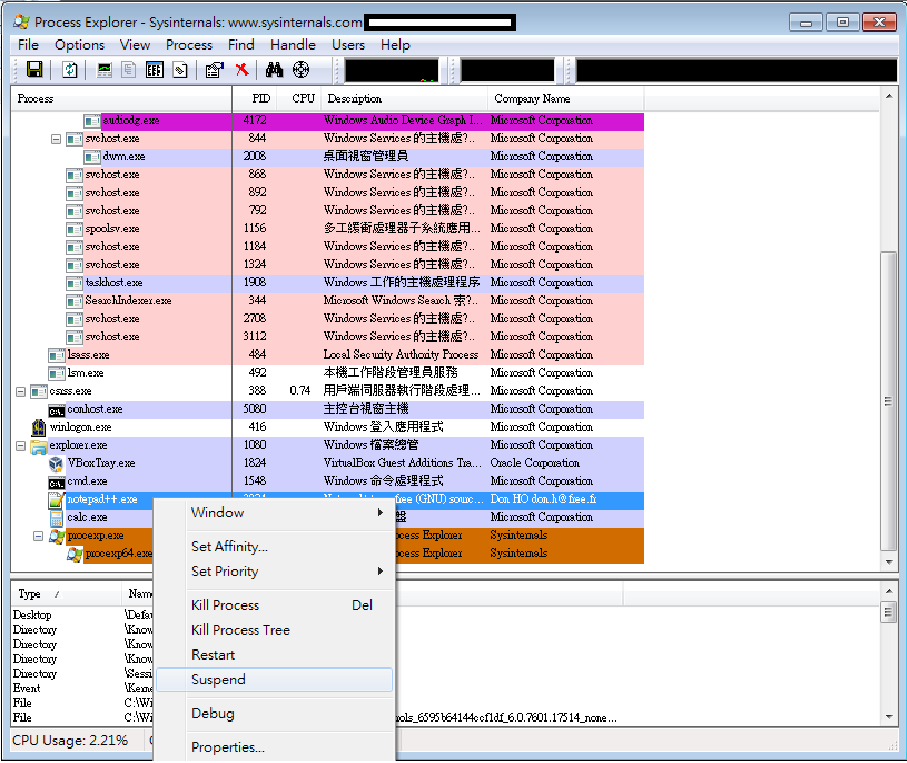Open the Users menu
Viewport: 907px width, 763px height.
348,45
